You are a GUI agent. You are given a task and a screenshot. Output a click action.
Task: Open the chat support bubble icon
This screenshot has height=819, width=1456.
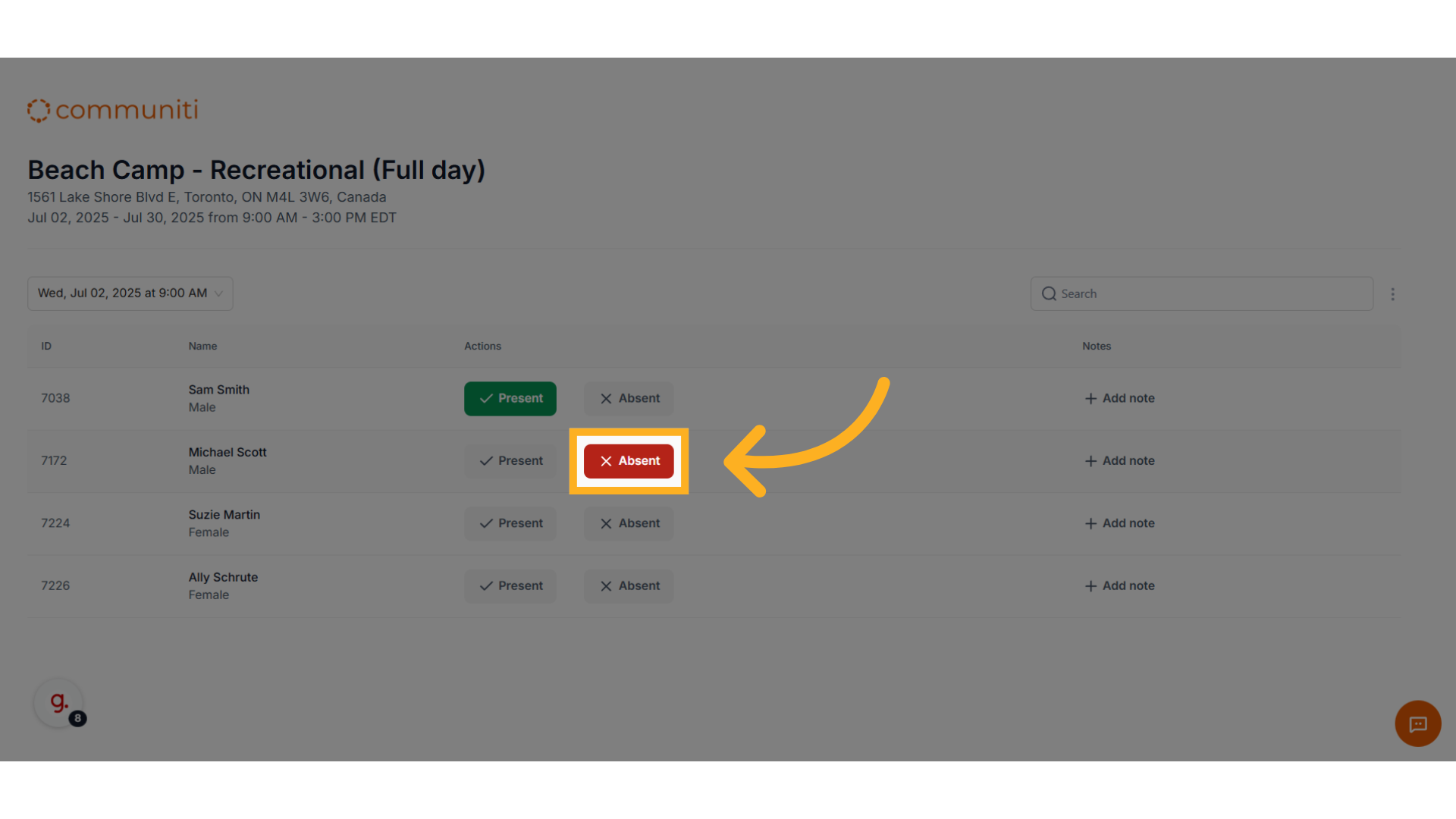coord(1417,723)
